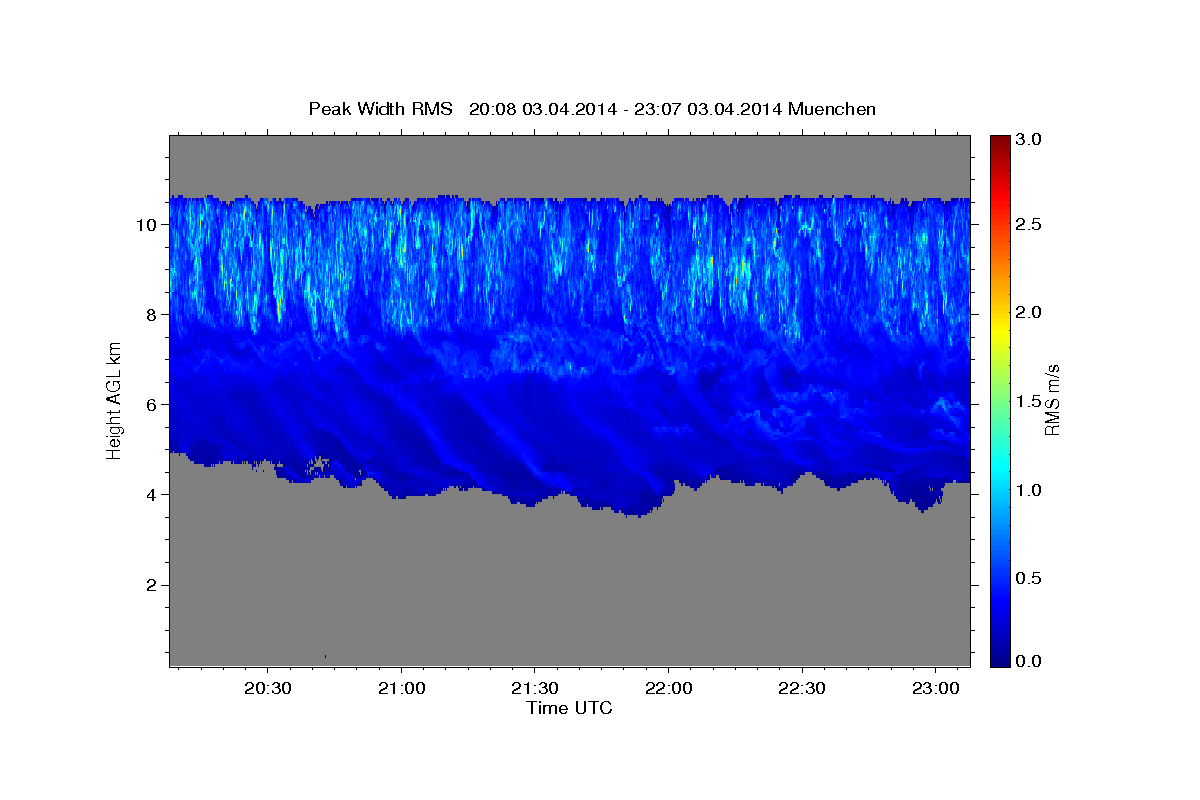This screenshot has width=1200, height=800.
Task: Click the height tick label 8
Action: [x=151, y=315]
